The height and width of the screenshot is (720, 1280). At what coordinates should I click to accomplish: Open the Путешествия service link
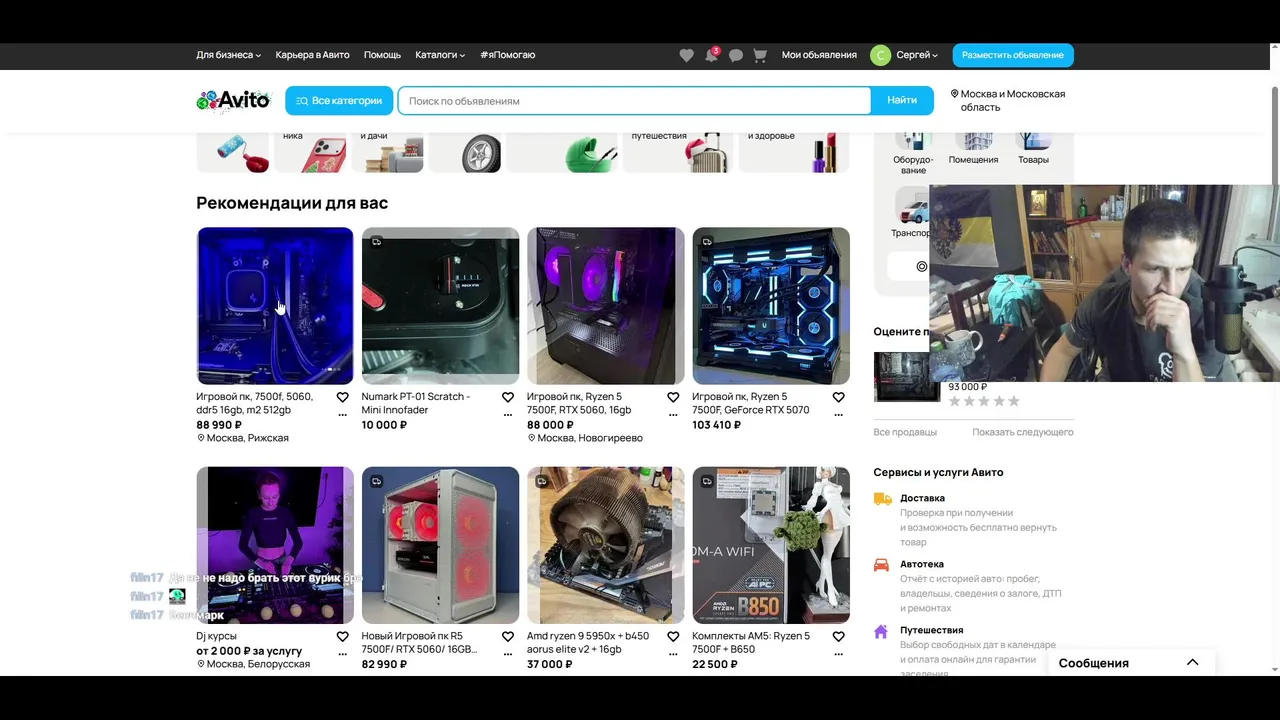click(932, 630)
